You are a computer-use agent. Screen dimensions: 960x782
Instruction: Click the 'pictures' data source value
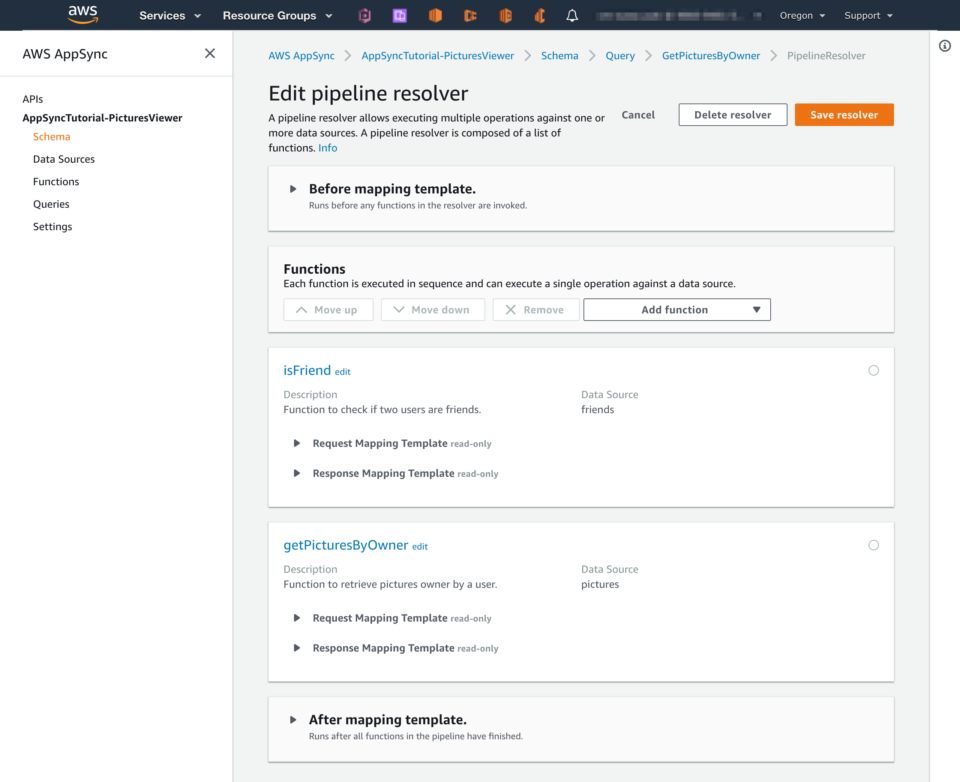600,584
